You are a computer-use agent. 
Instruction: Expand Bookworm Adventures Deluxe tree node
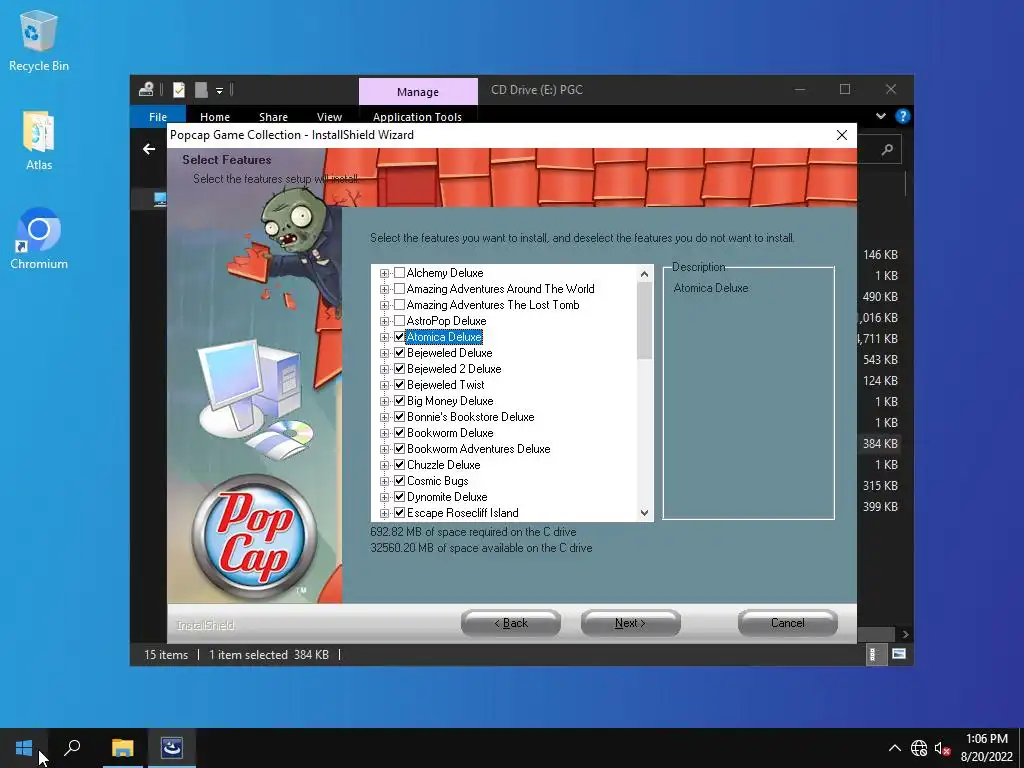tap(385, 449)
